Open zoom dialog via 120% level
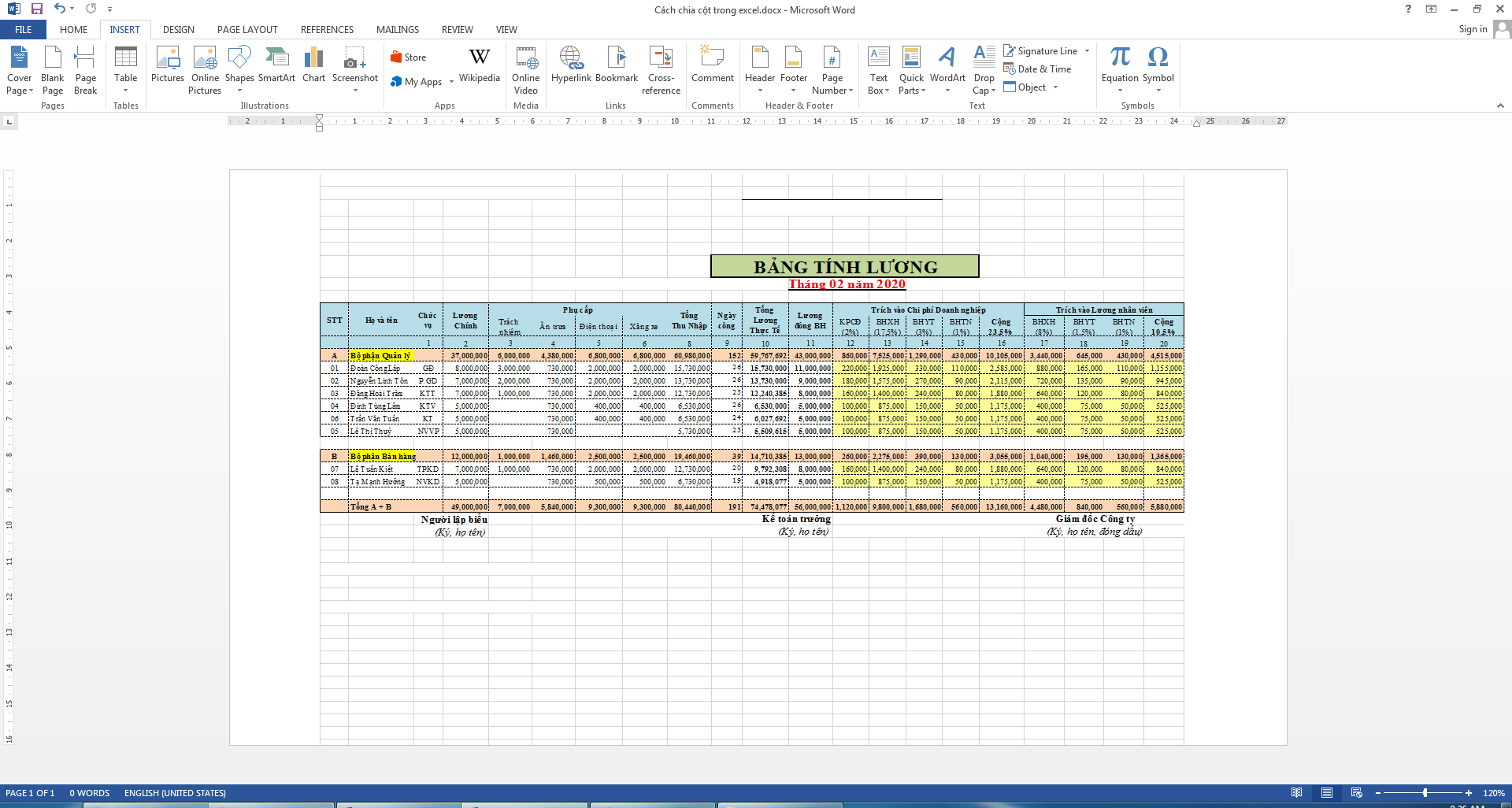The image size is (1512, 808). tap(1493, 793)
